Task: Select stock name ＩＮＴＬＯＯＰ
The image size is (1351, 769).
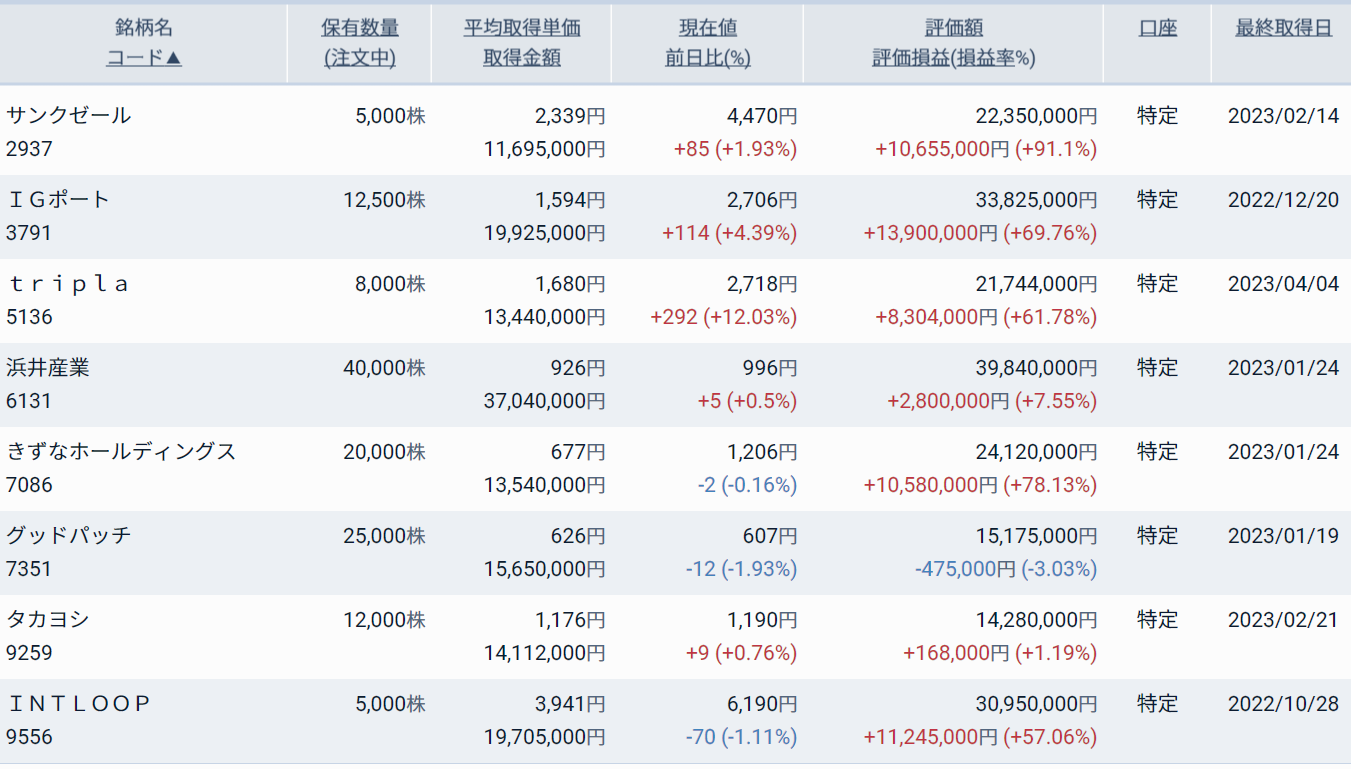Action: 78,703
